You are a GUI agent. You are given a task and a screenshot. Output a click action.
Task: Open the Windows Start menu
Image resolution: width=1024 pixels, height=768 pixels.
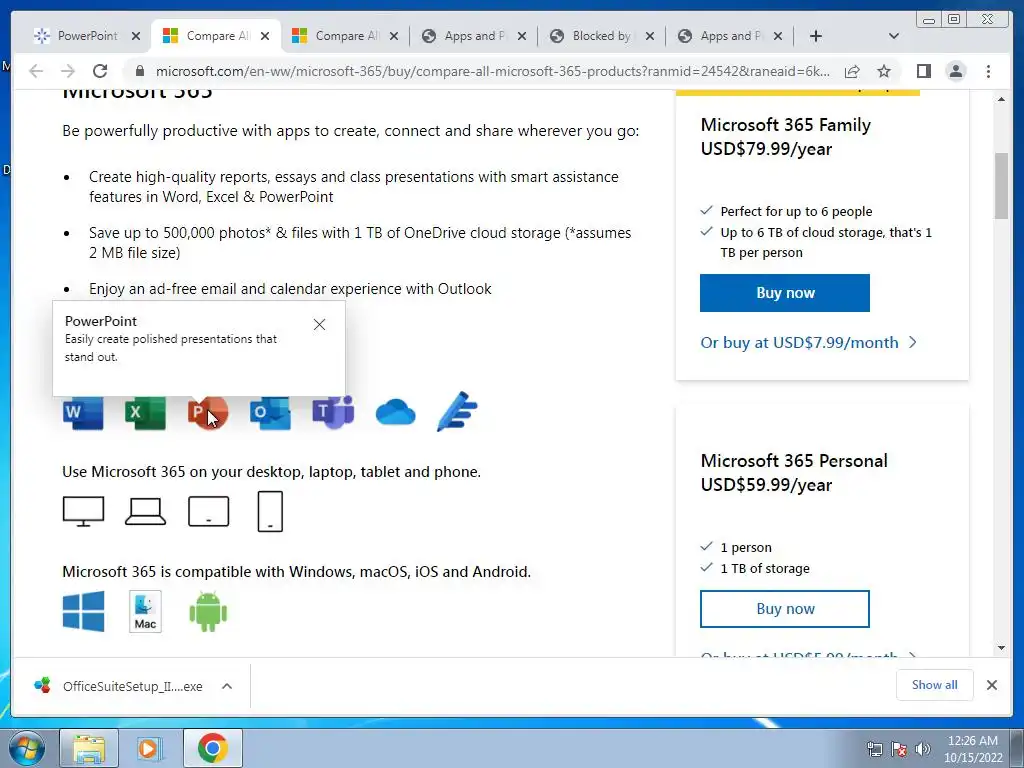[x=26, y=748]
